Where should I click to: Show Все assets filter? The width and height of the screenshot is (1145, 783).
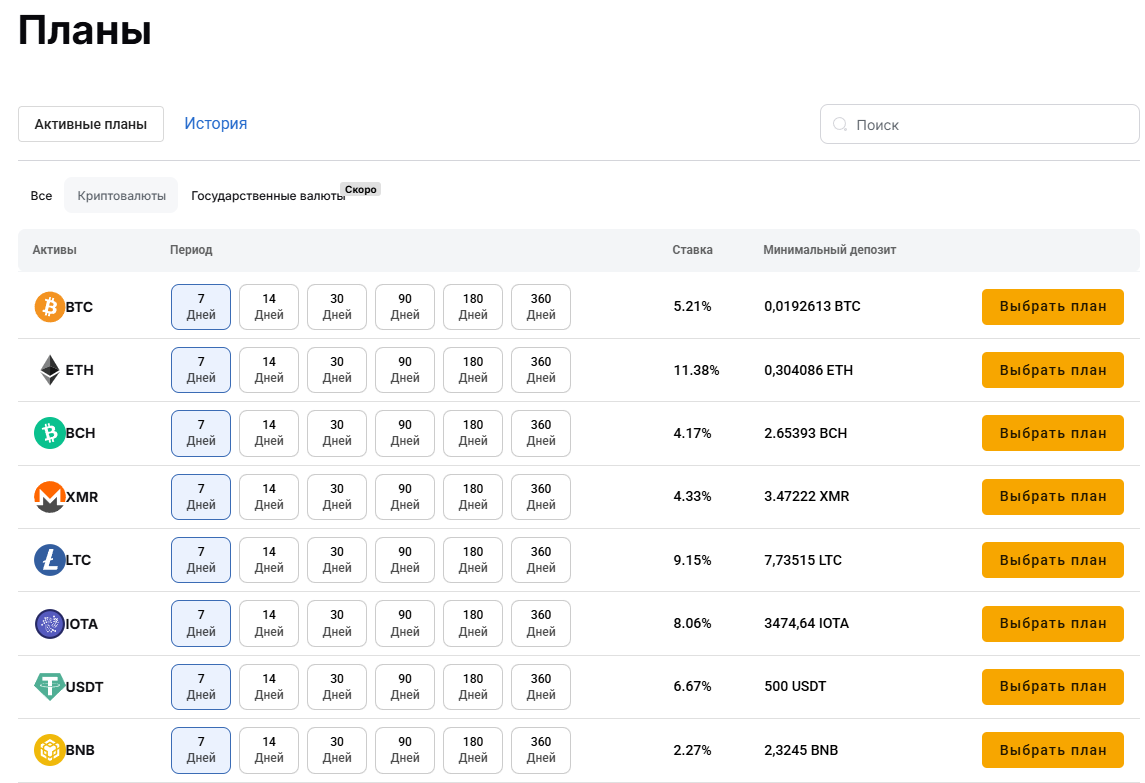point(41,196)
